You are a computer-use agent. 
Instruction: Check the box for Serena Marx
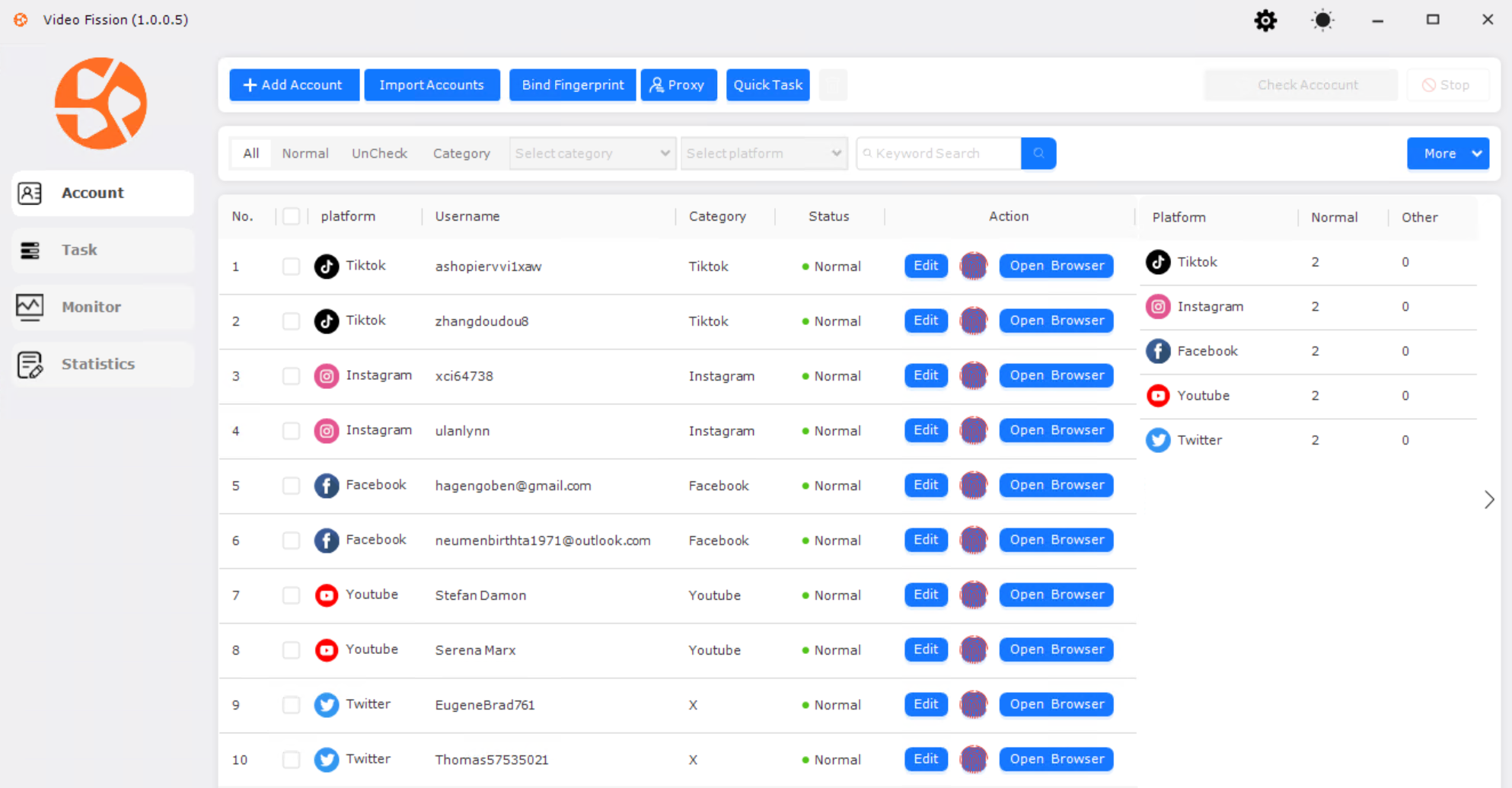(x=291, y=650)
